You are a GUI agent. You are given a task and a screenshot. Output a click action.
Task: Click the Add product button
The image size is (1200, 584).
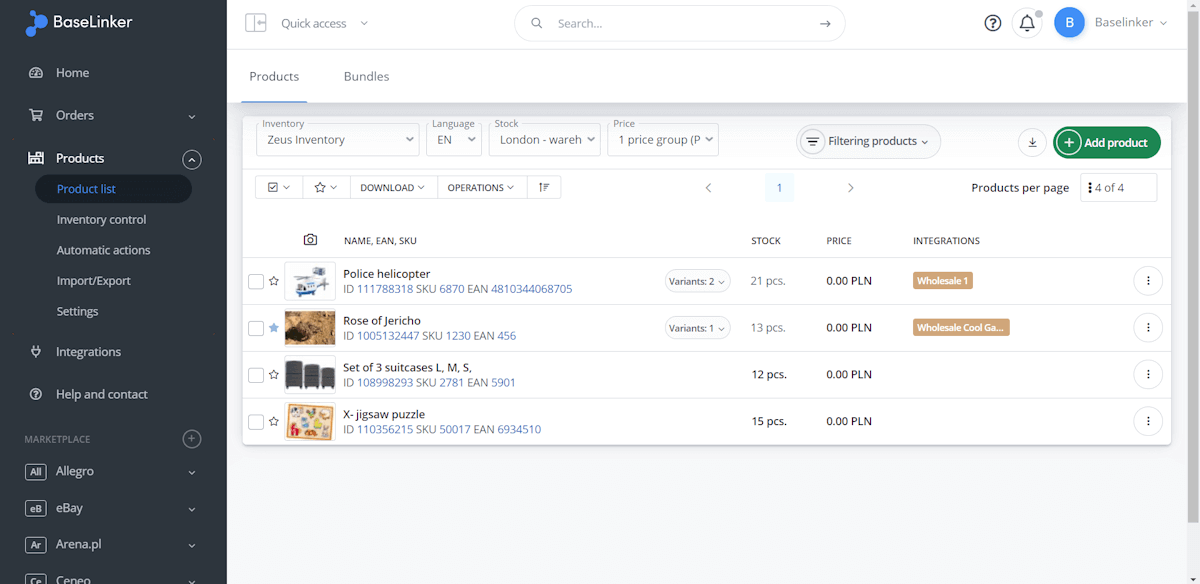click(1107, 142)
